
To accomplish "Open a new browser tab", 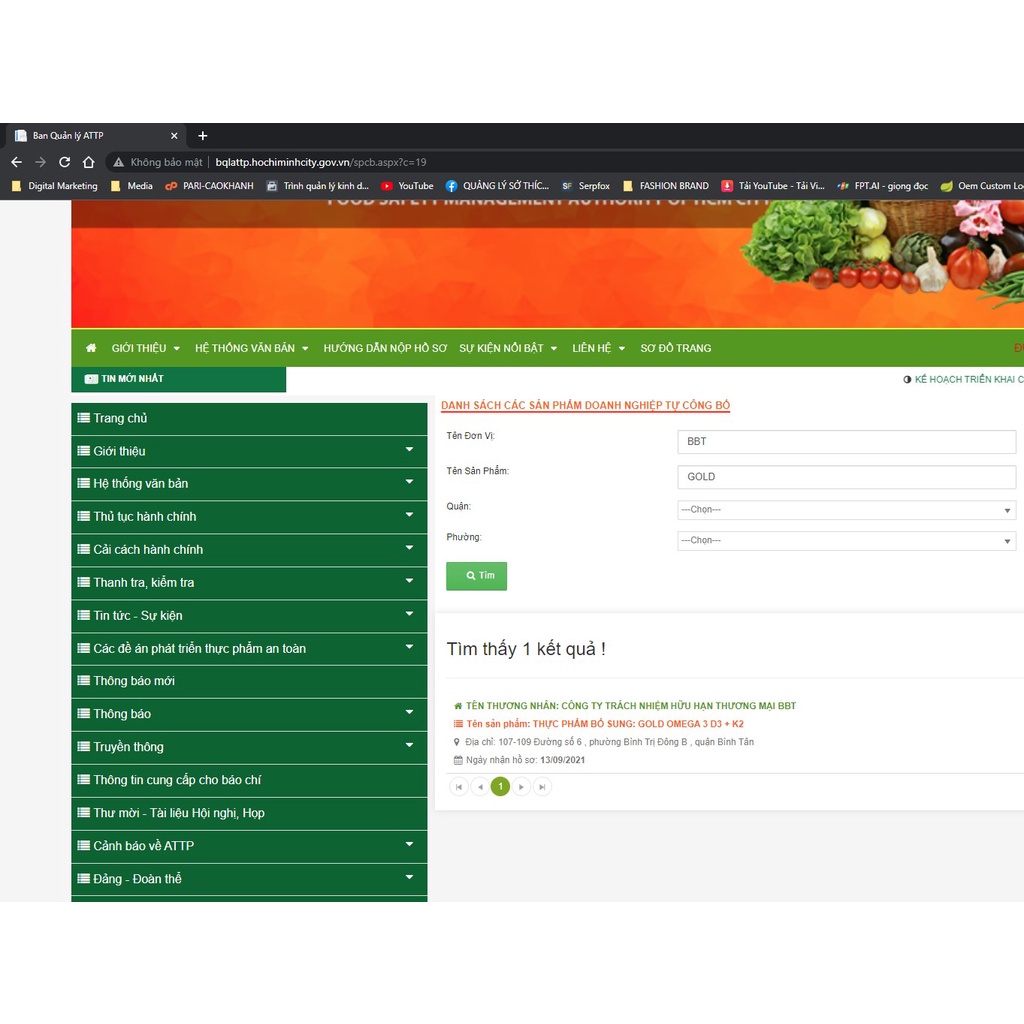I will click(202, 136).
